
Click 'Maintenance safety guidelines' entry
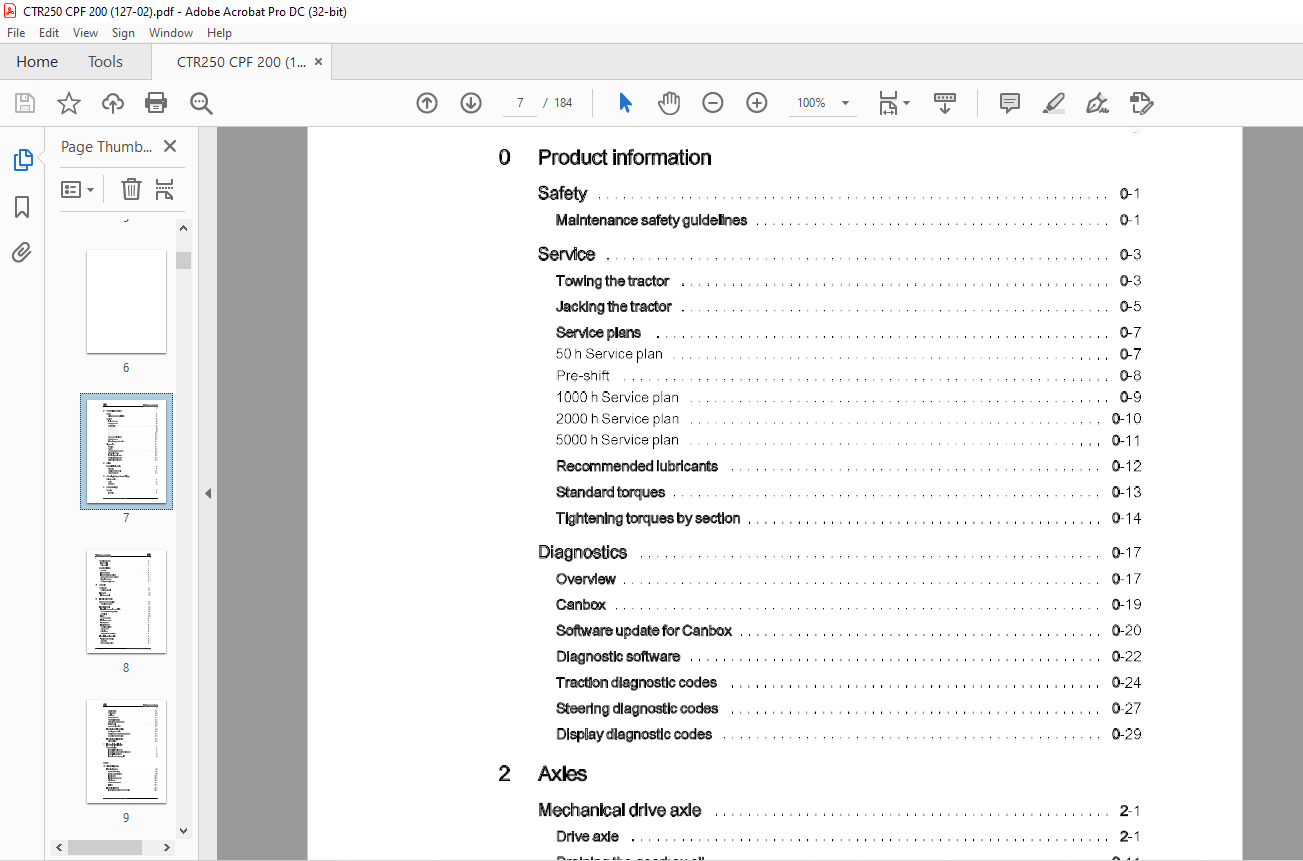coord(651,221)
